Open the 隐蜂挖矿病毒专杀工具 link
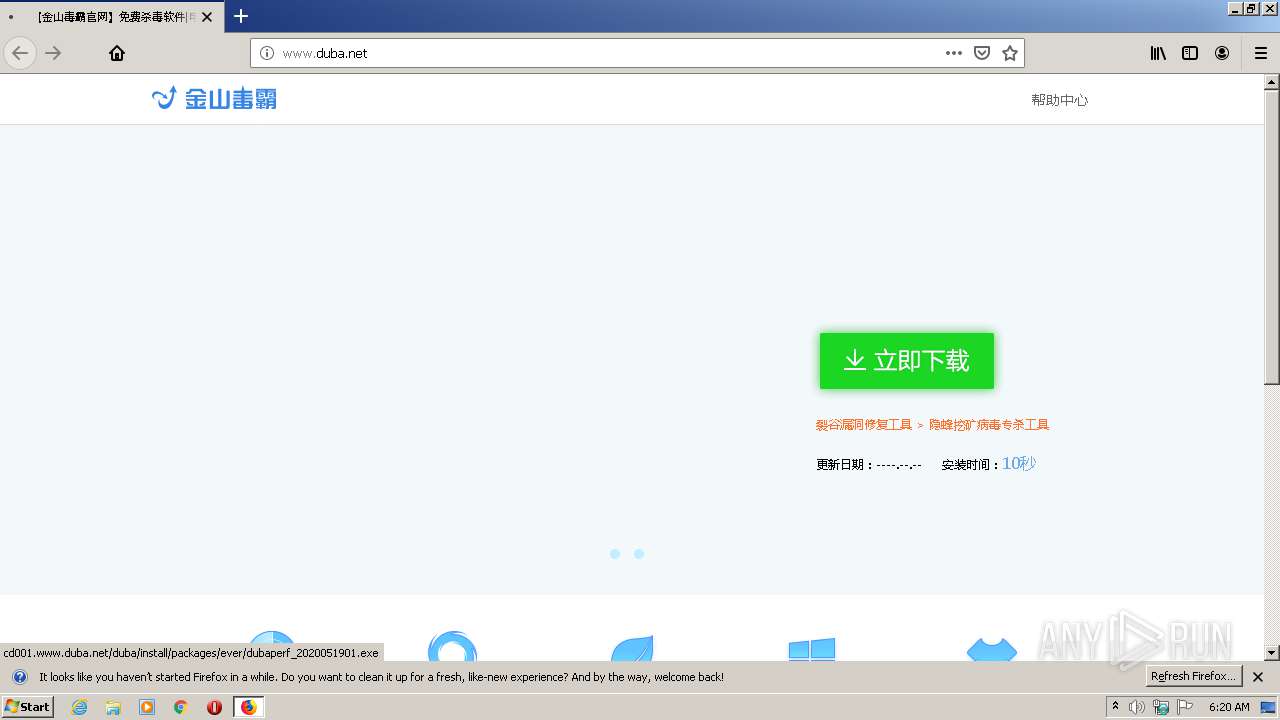The height and width of the screenshot is (720, 1280). click(989, 425)
